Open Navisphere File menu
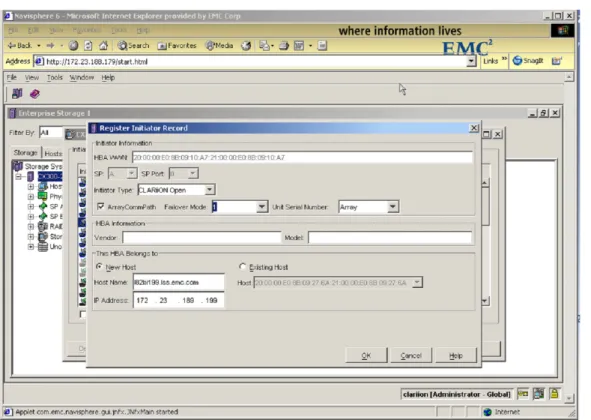 (12, 77)
